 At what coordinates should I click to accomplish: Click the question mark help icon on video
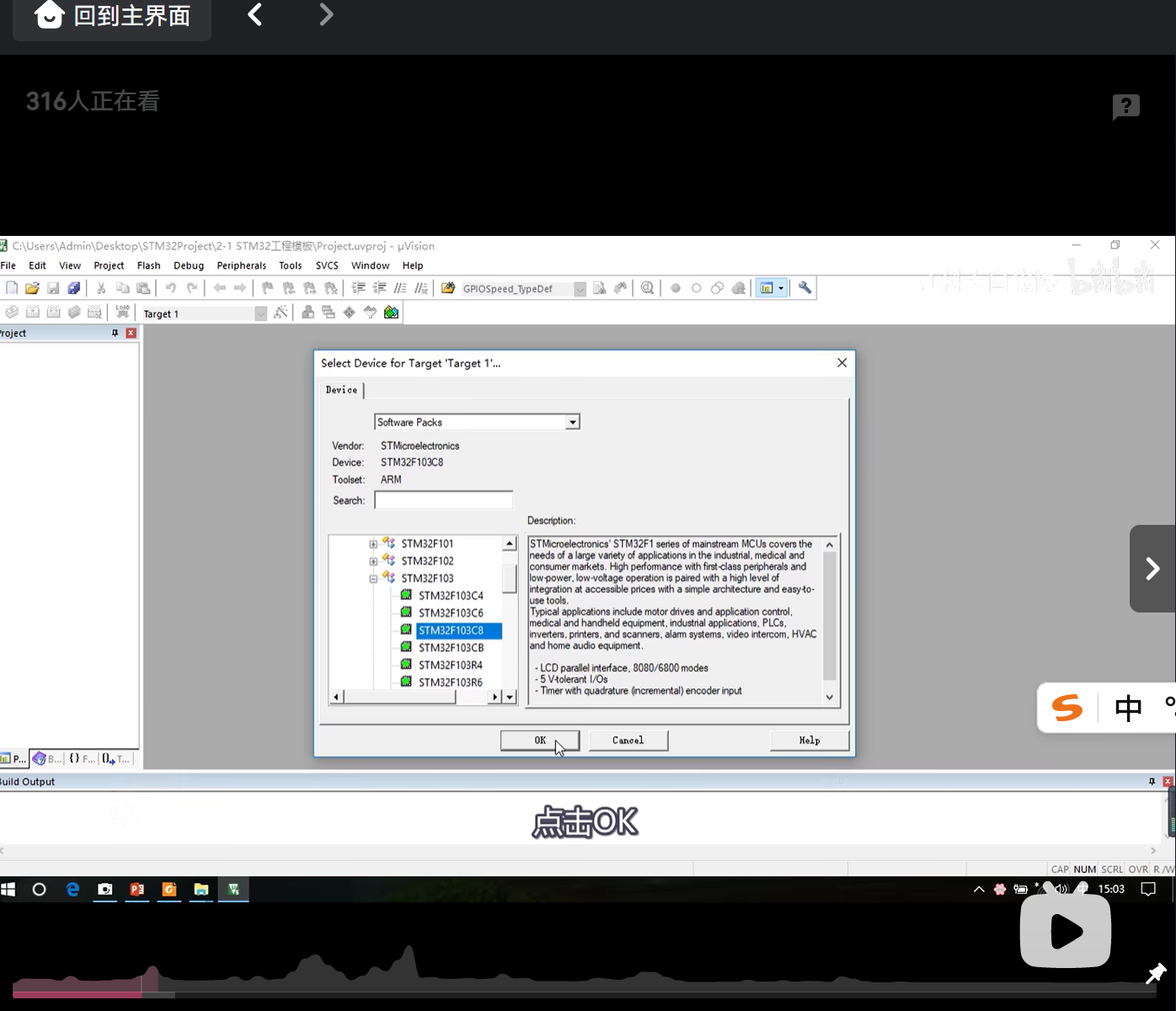pos(1126,107)
